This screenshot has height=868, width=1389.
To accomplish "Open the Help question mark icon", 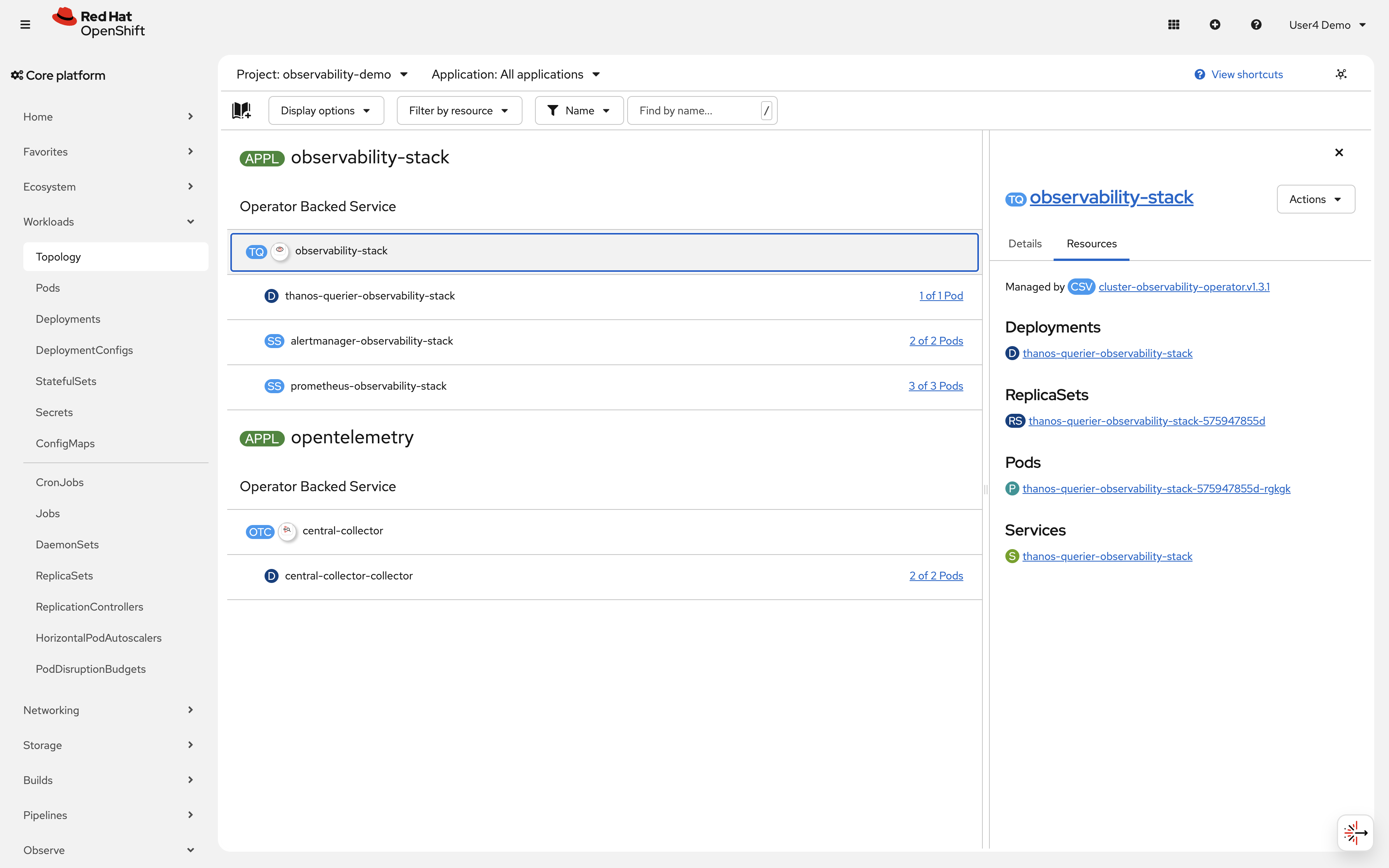I will [1256, 24].
